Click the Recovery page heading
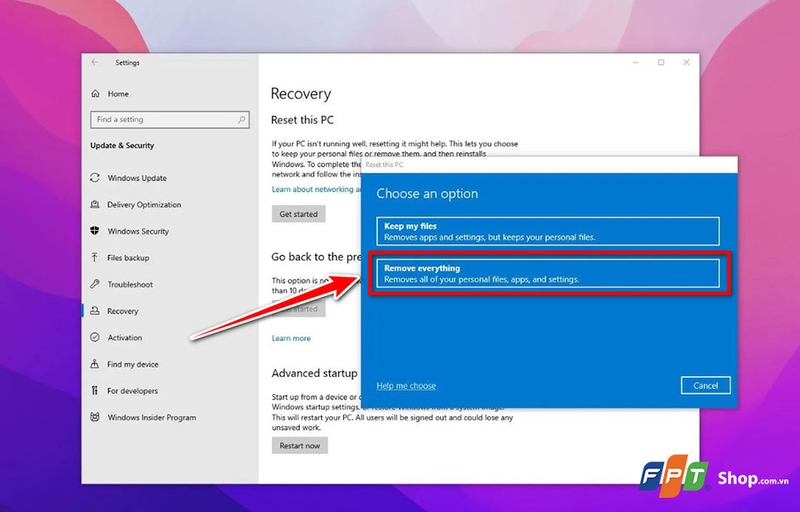Screen dimensions: 800x512 pyautogui.click(x=301, y=93)
